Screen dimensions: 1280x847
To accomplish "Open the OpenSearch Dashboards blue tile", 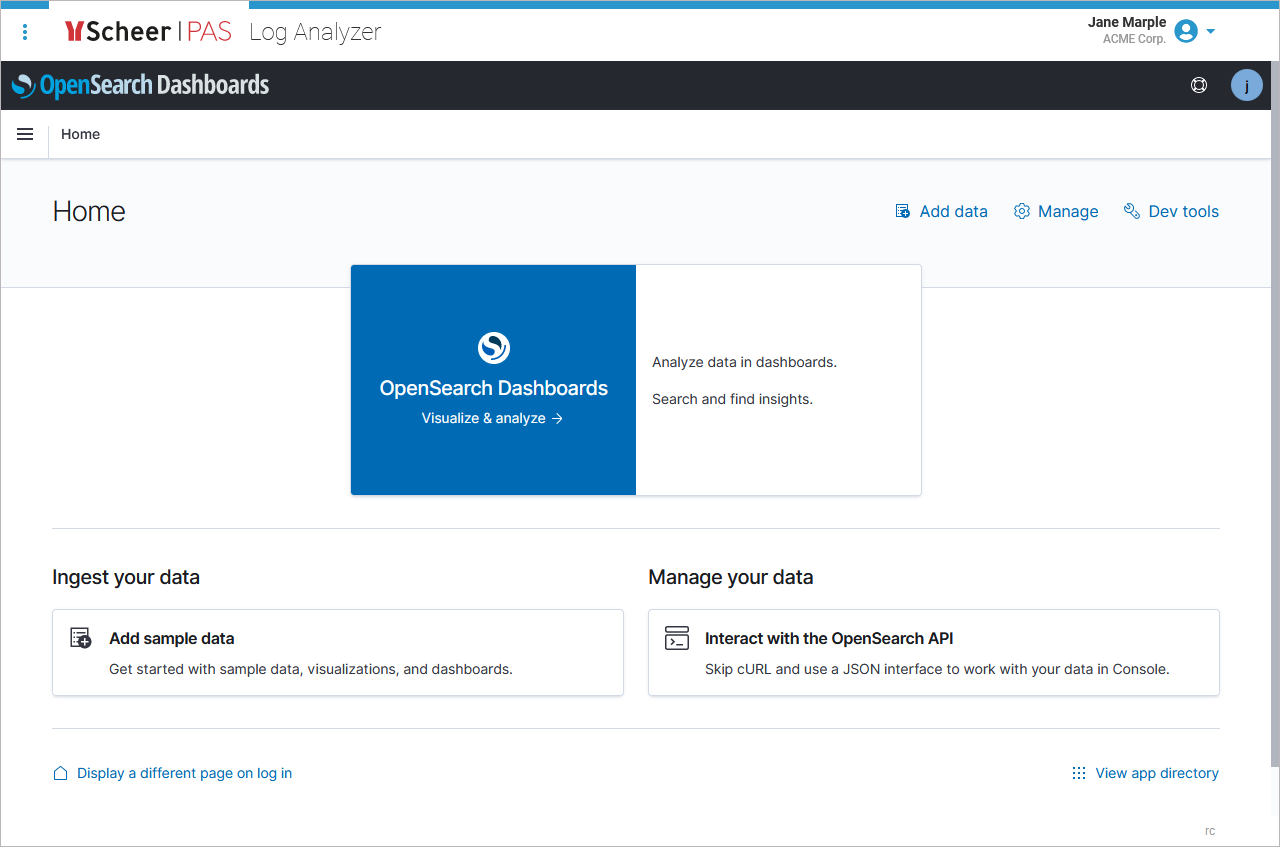I will pyautogui.click(x=493, y=379).
